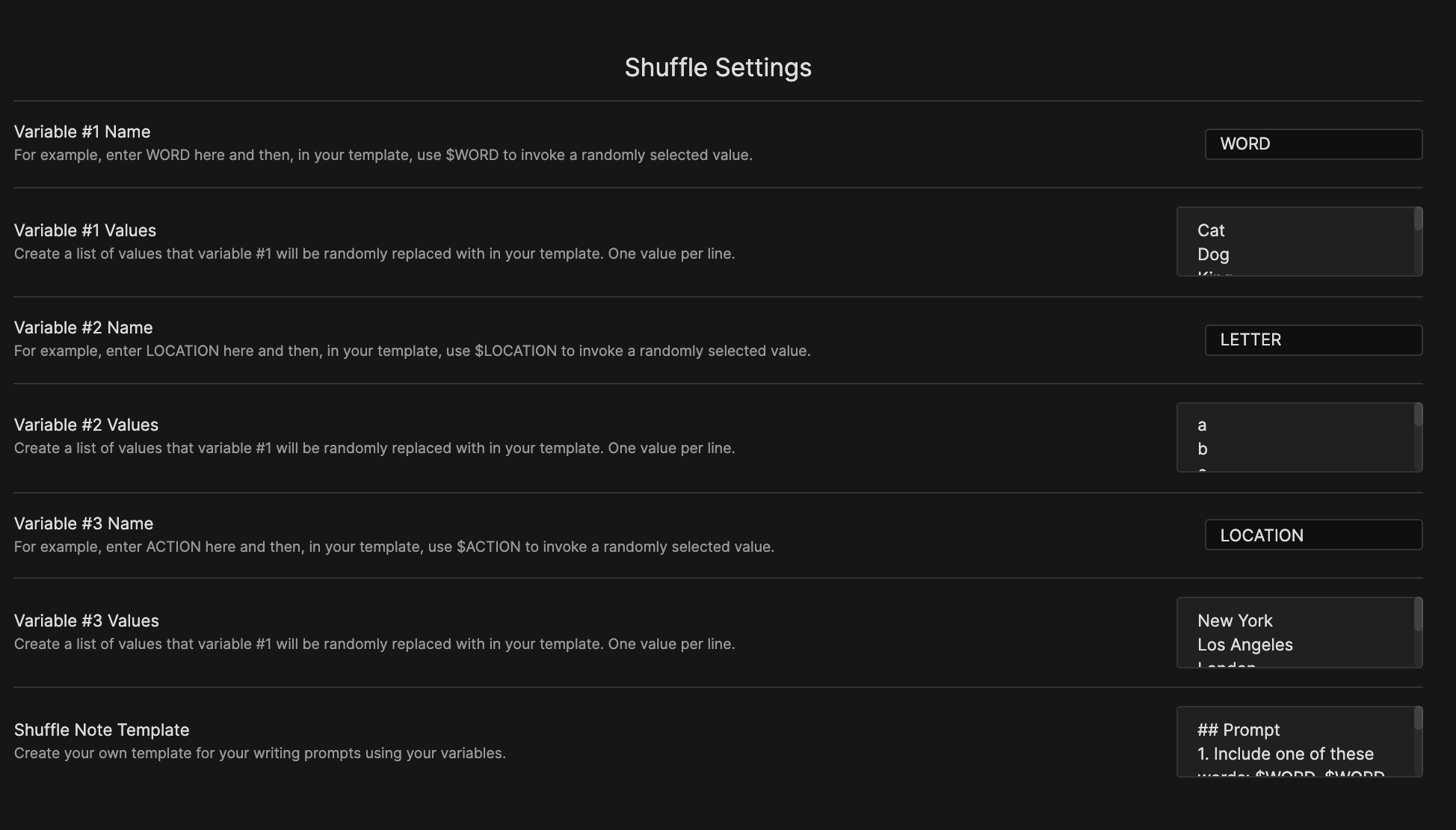
Task: Click the Variable #2 Name input containing LETTER
Action: pyautogui.click(x=1312, y=339)
